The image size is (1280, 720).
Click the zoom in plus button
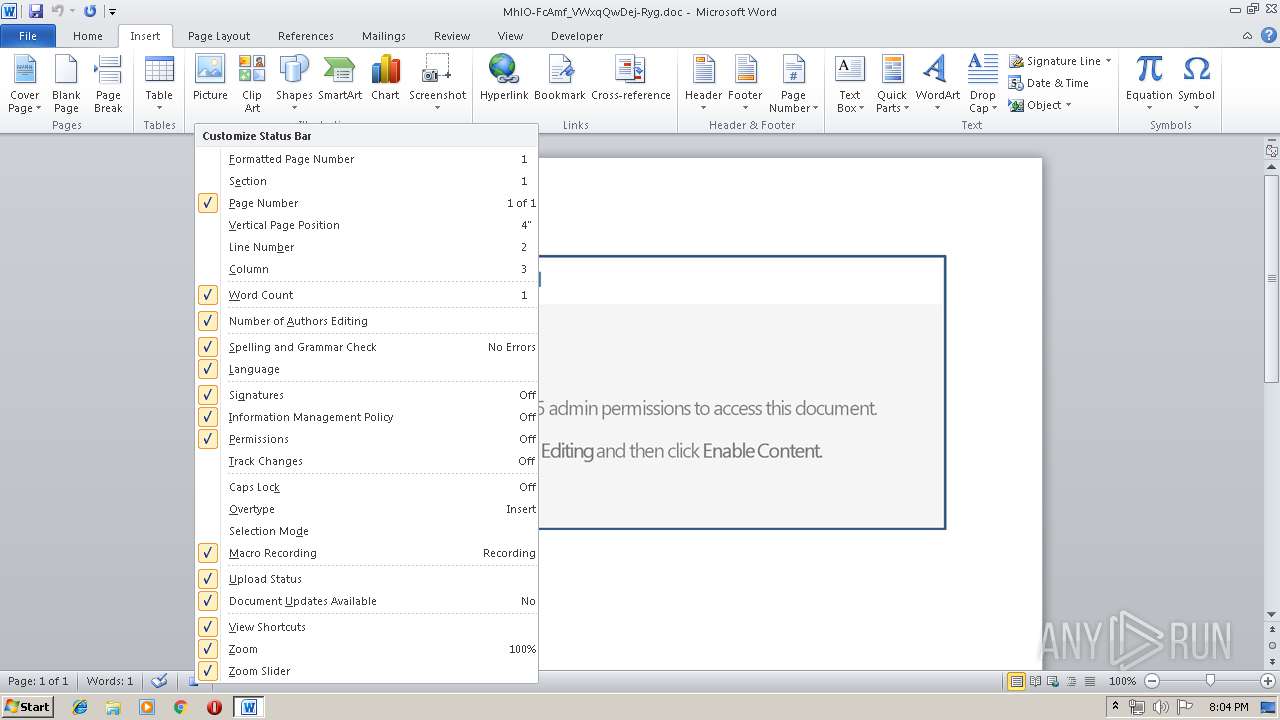(x=1268, y=681)
